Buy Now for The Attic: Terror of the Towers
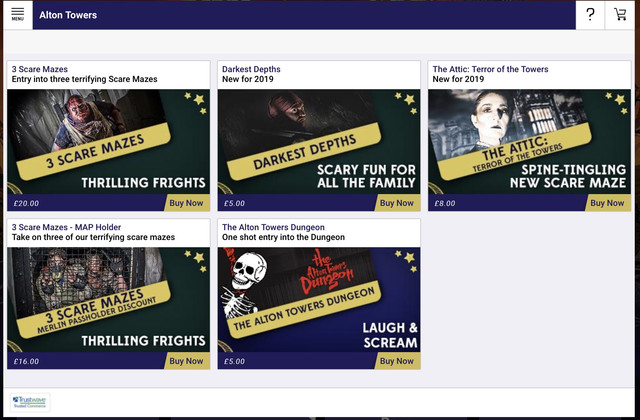 [x=608, y=203]
